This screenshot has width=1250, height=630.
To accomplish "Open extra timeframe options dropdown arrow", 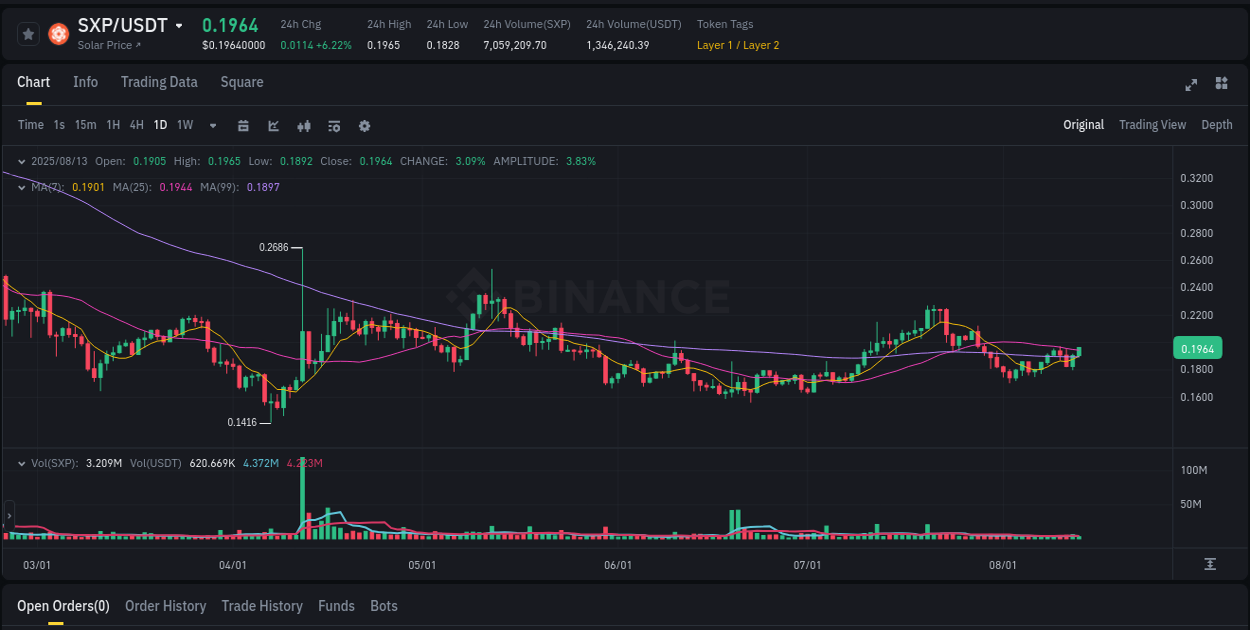I will click(x=212, y=125).
